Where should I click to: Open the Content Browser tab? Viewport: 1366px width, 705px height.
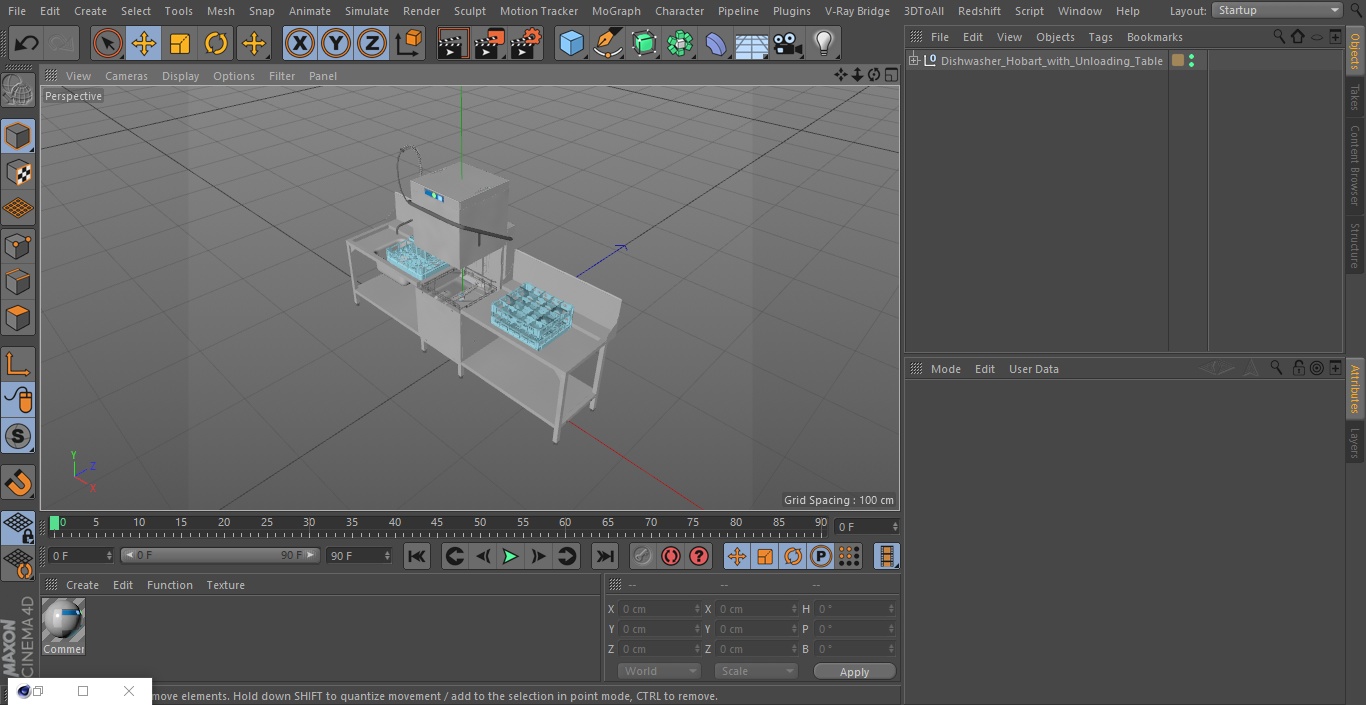(1355, 164)
